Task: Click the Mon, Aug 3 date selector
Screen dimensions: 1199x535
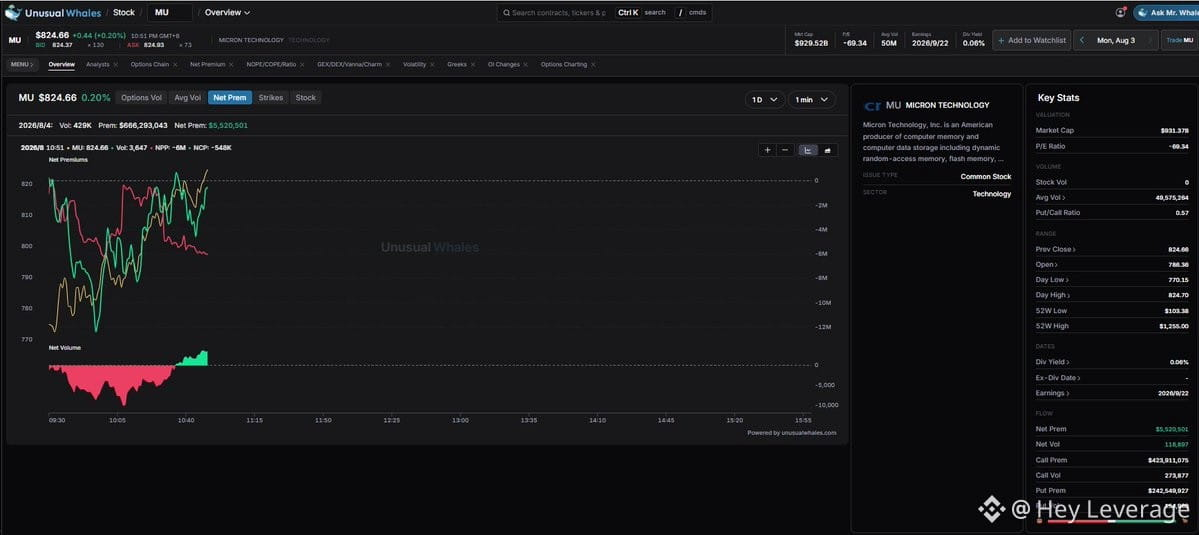Action: 1116,41
